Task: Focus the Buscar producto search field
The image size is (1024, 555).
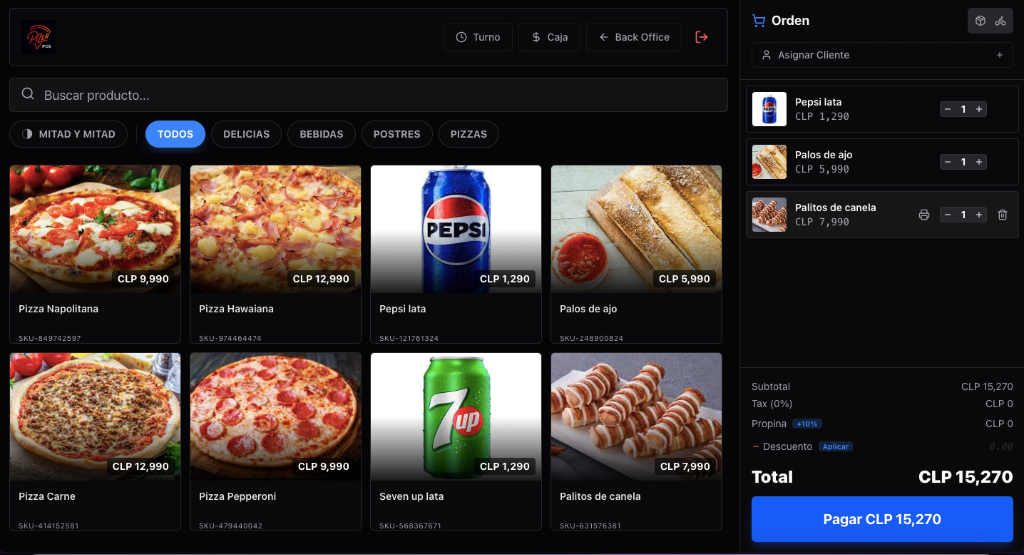Action: click(368, 95)
